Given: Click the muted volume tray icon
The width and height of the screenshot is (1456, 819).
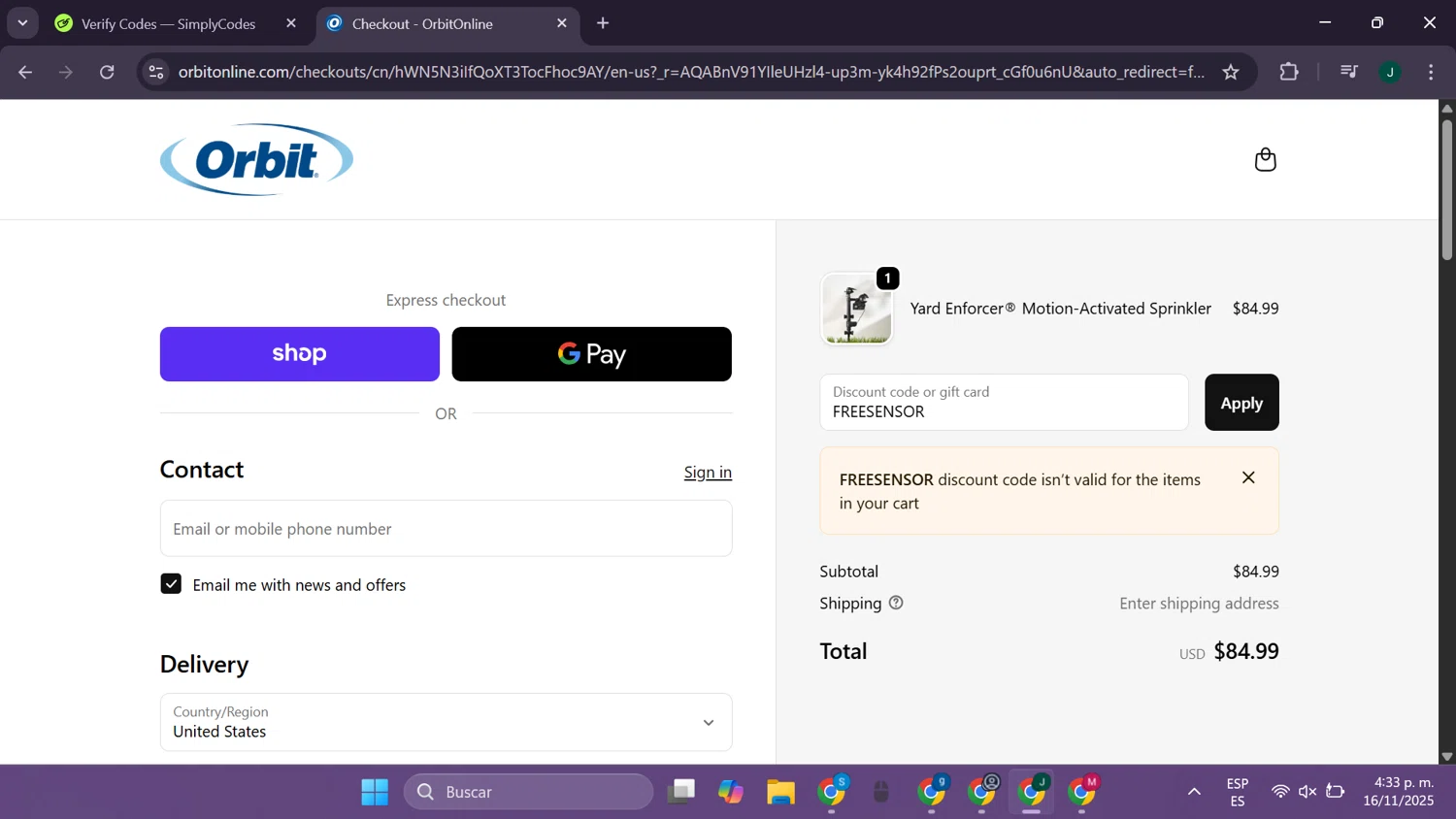Looking at the screenshot, I should click(1307, 792).
